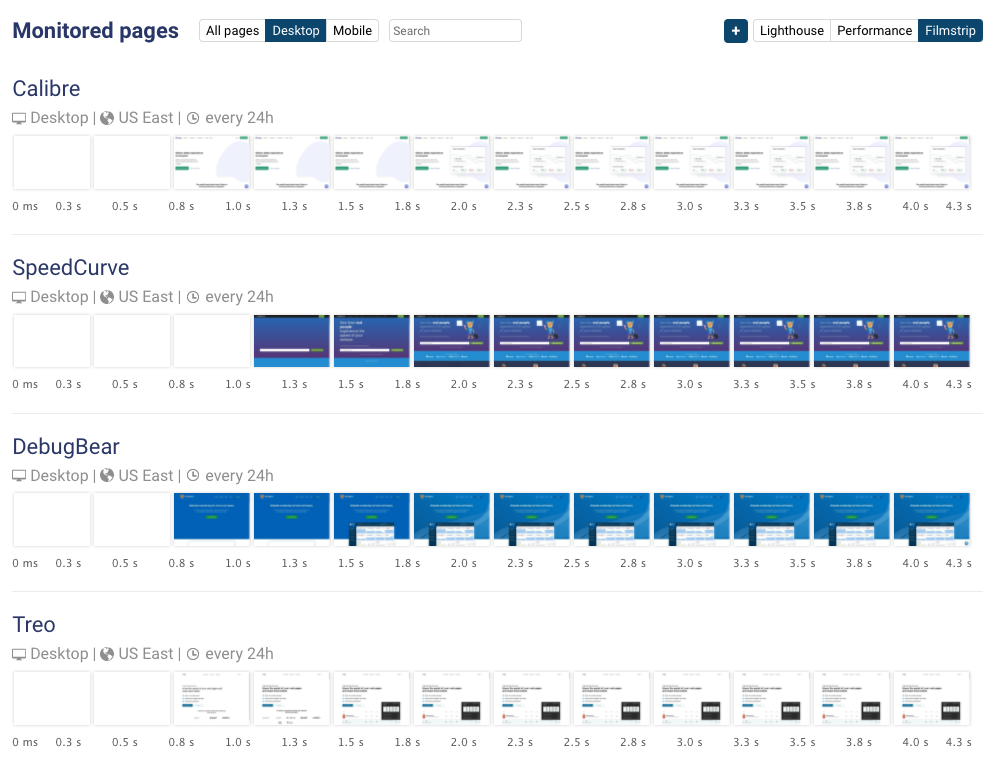Open the Treo page title link
Image resolution: width=994 pixels, height=775 pixels.
click(34, 625)
